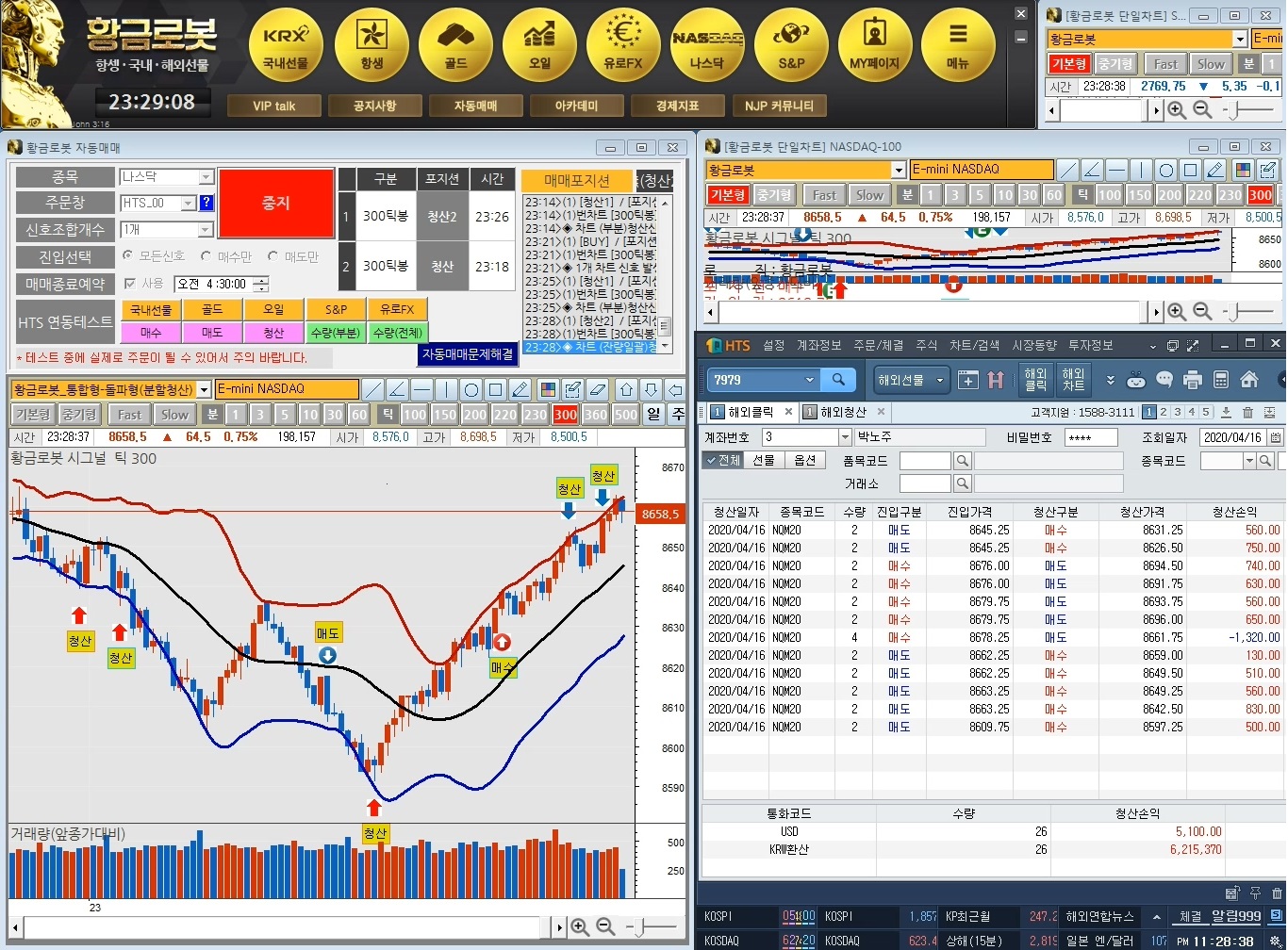This screenshot has height=950, width=1288.
Task: Select the vertical line tool in main chart
Action: coord(447,389)
